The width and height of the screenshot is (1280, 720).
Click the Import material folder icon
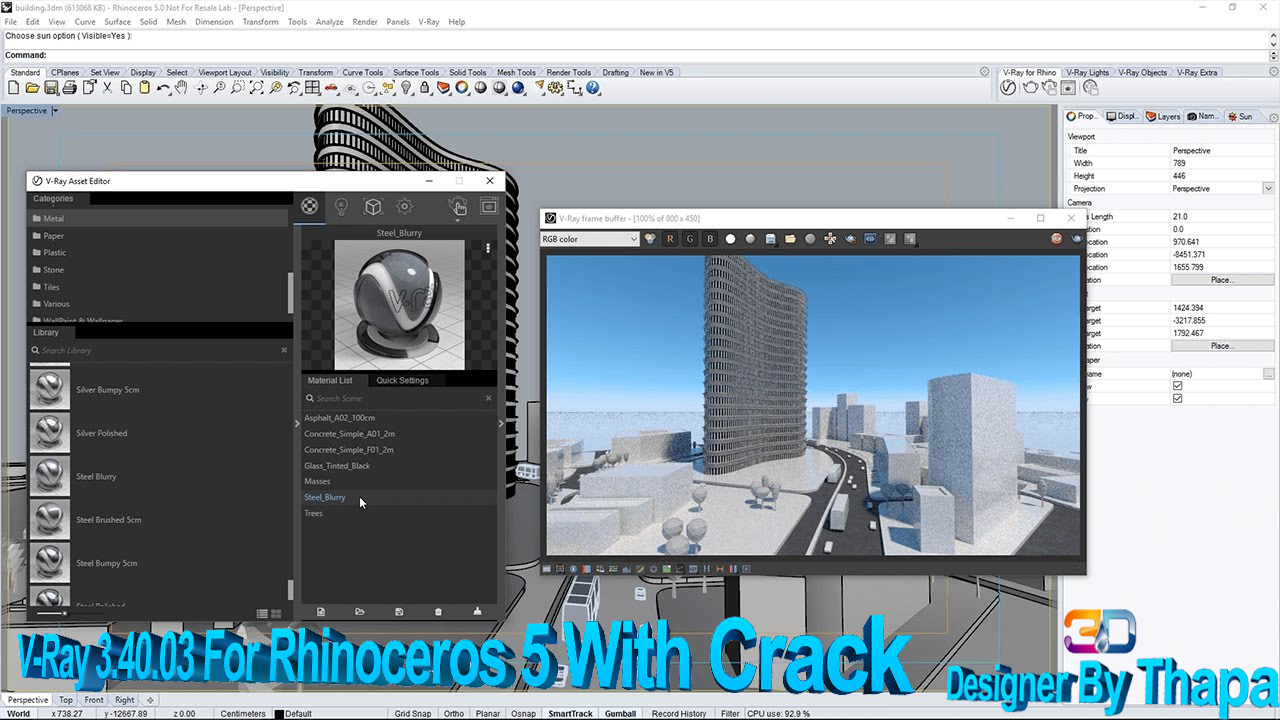click(360, 612)
